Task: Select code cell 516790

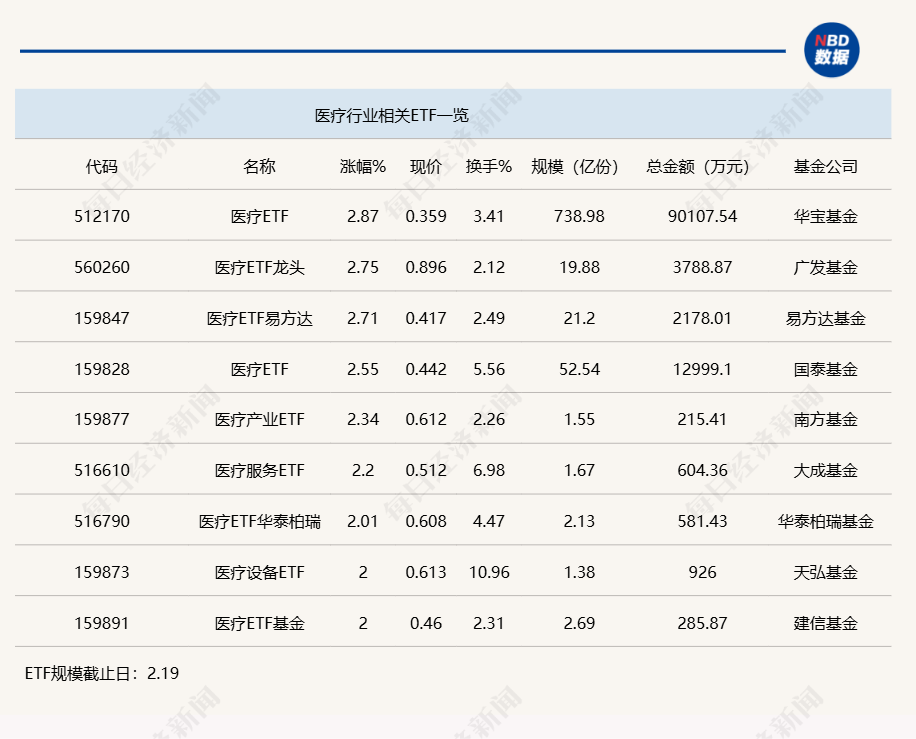Action: (102, 521)
